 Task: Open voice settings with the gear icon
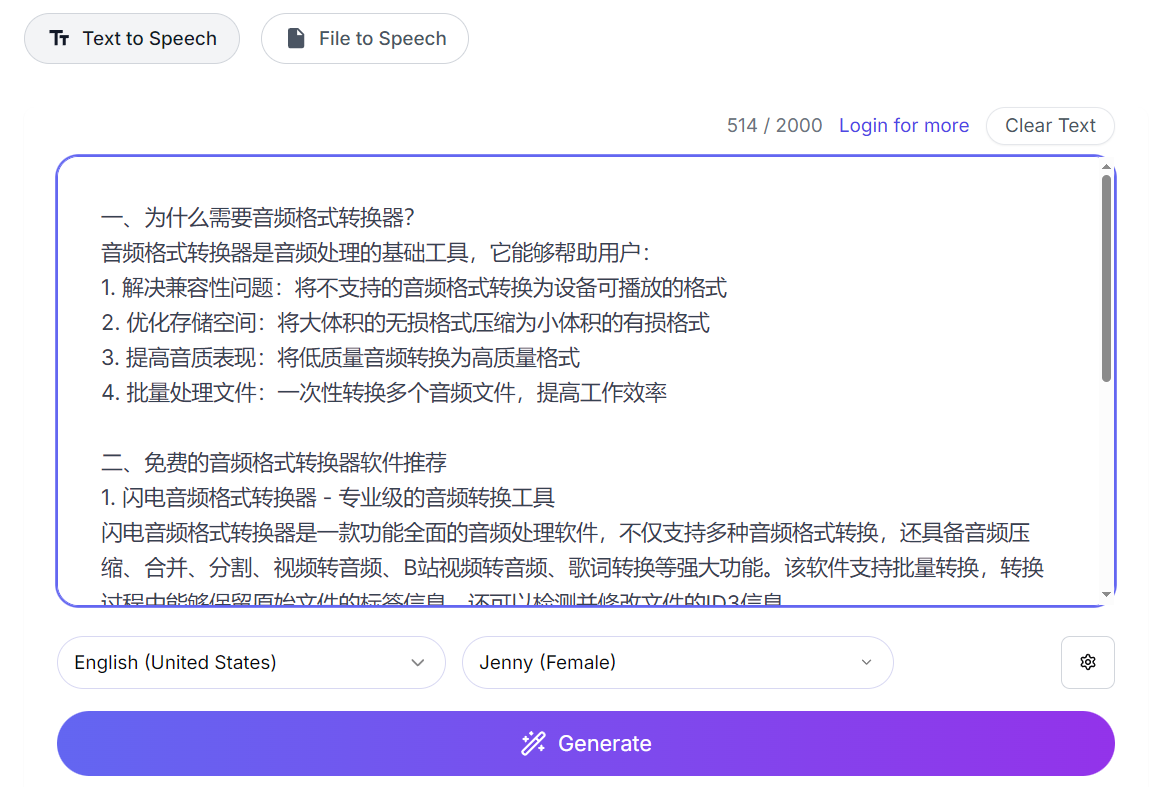coord(1087,662)
